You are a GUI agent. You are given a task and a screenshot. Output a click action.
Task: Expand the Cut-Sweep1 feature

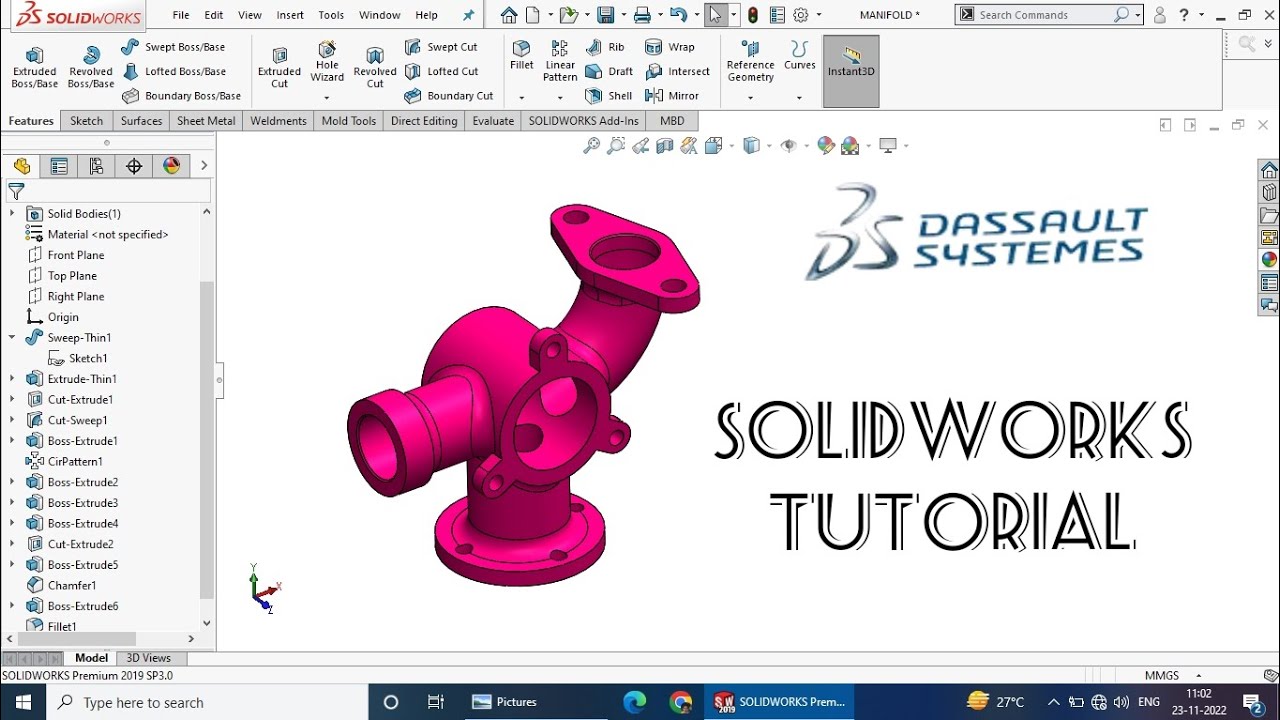coord(12,420)
